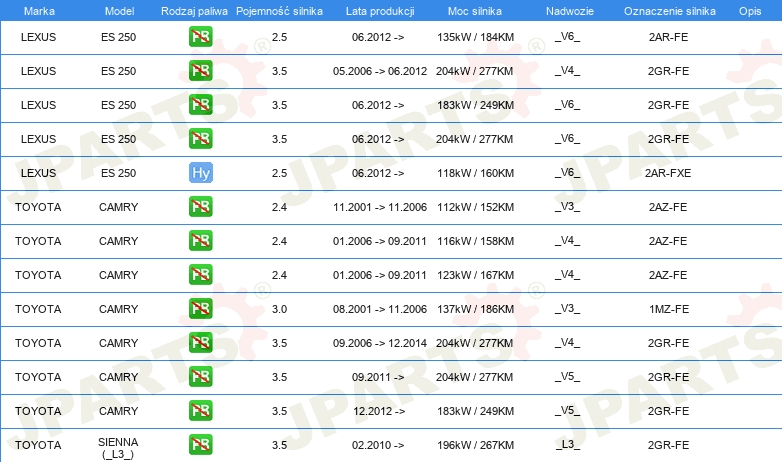Click the 196kW / 267KM power cell
Screen dimensions: 782x462
point(475,445)
